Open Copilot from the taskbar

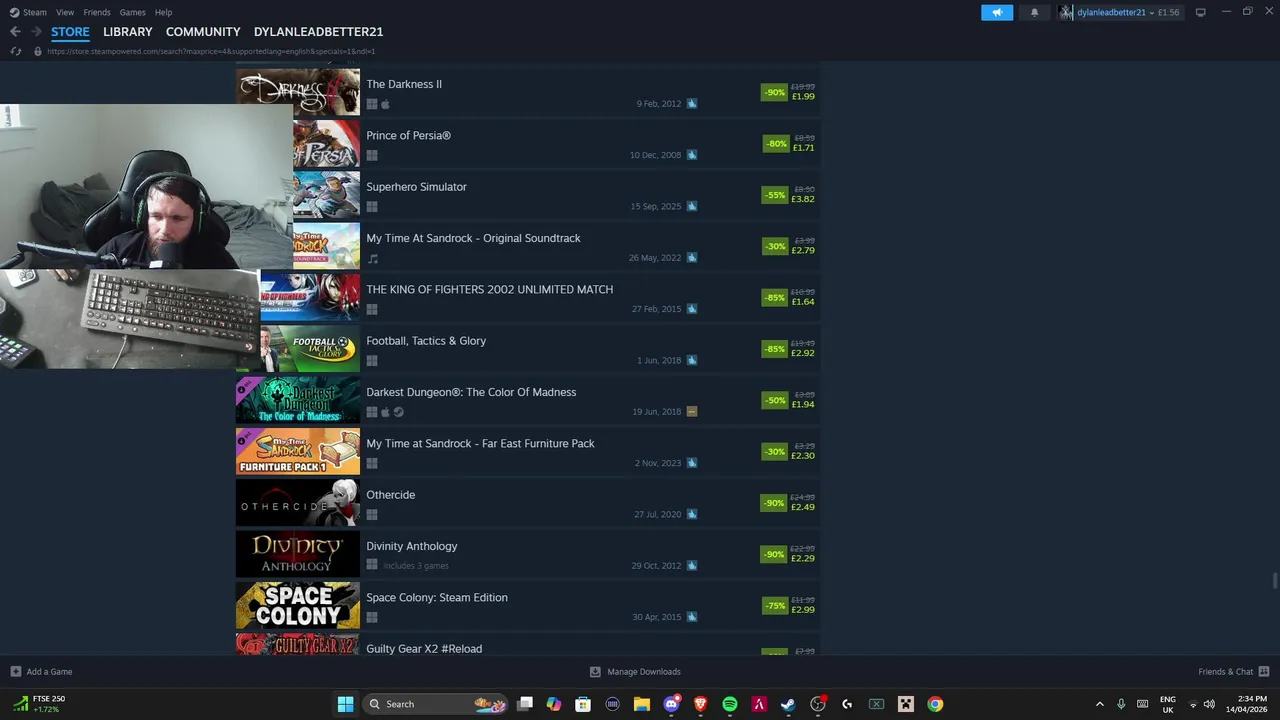point(554,704)
